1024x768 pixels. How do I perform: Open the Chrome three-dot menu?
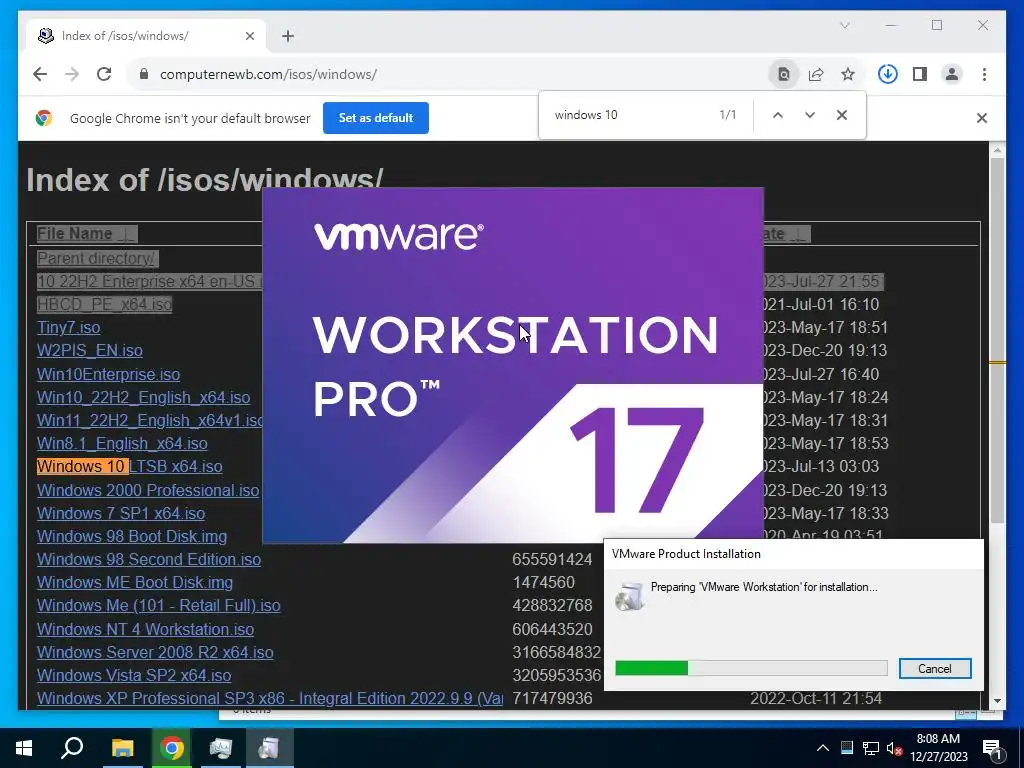coord(984,74)
